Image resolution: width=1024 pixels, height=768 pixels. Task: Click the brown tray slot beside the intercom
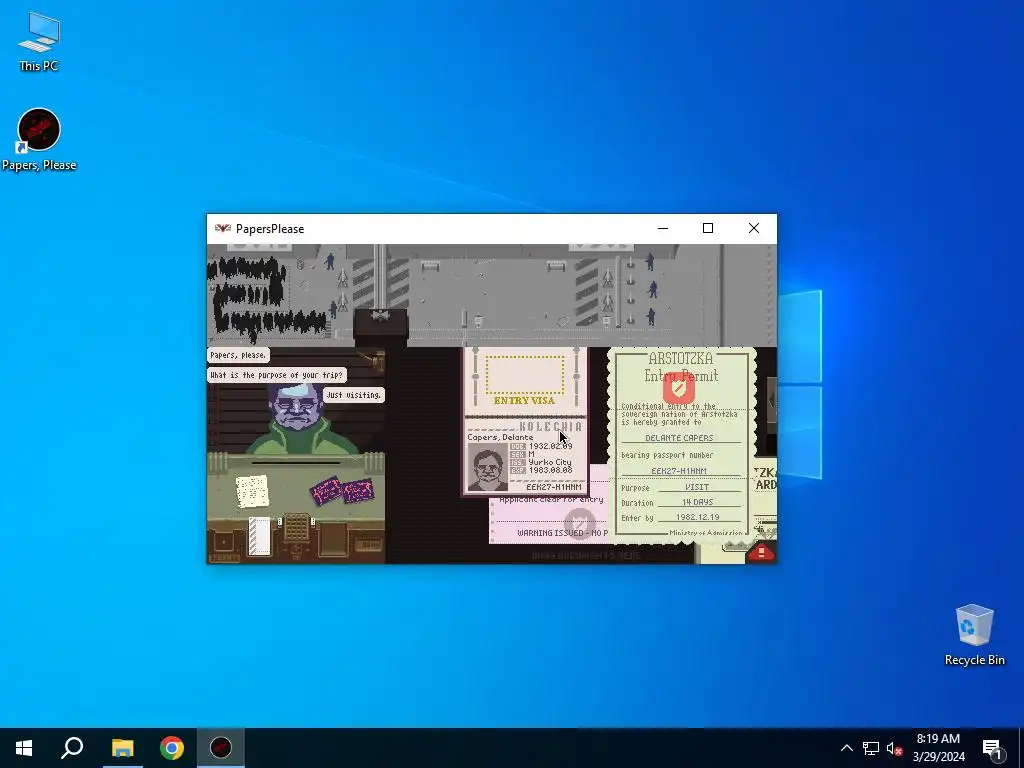333,539
